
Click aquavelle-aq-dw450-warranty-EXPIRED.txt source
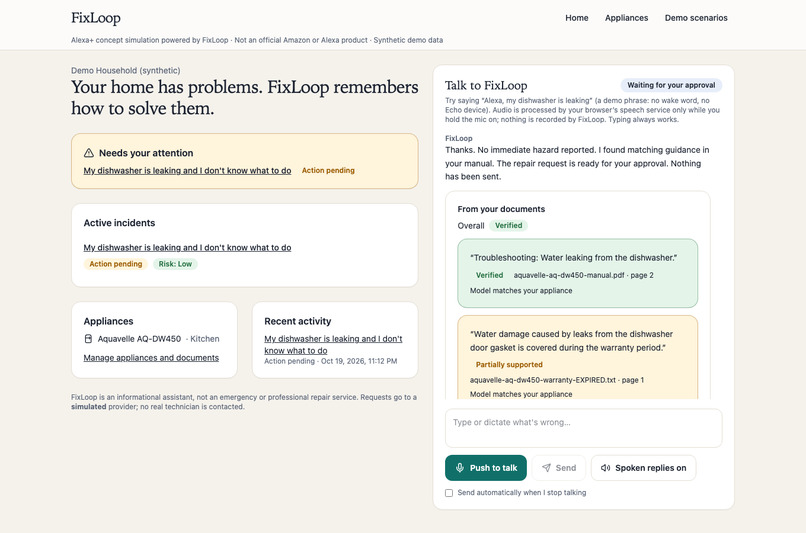point(557,380)
